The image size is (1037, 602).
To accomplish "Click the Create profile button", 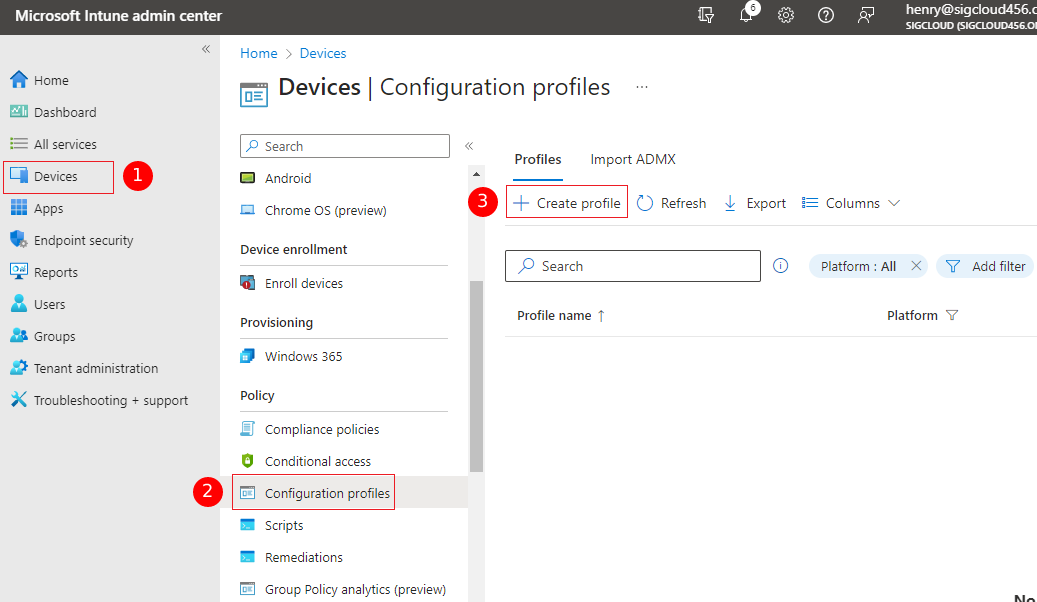I will click(567, 203).
